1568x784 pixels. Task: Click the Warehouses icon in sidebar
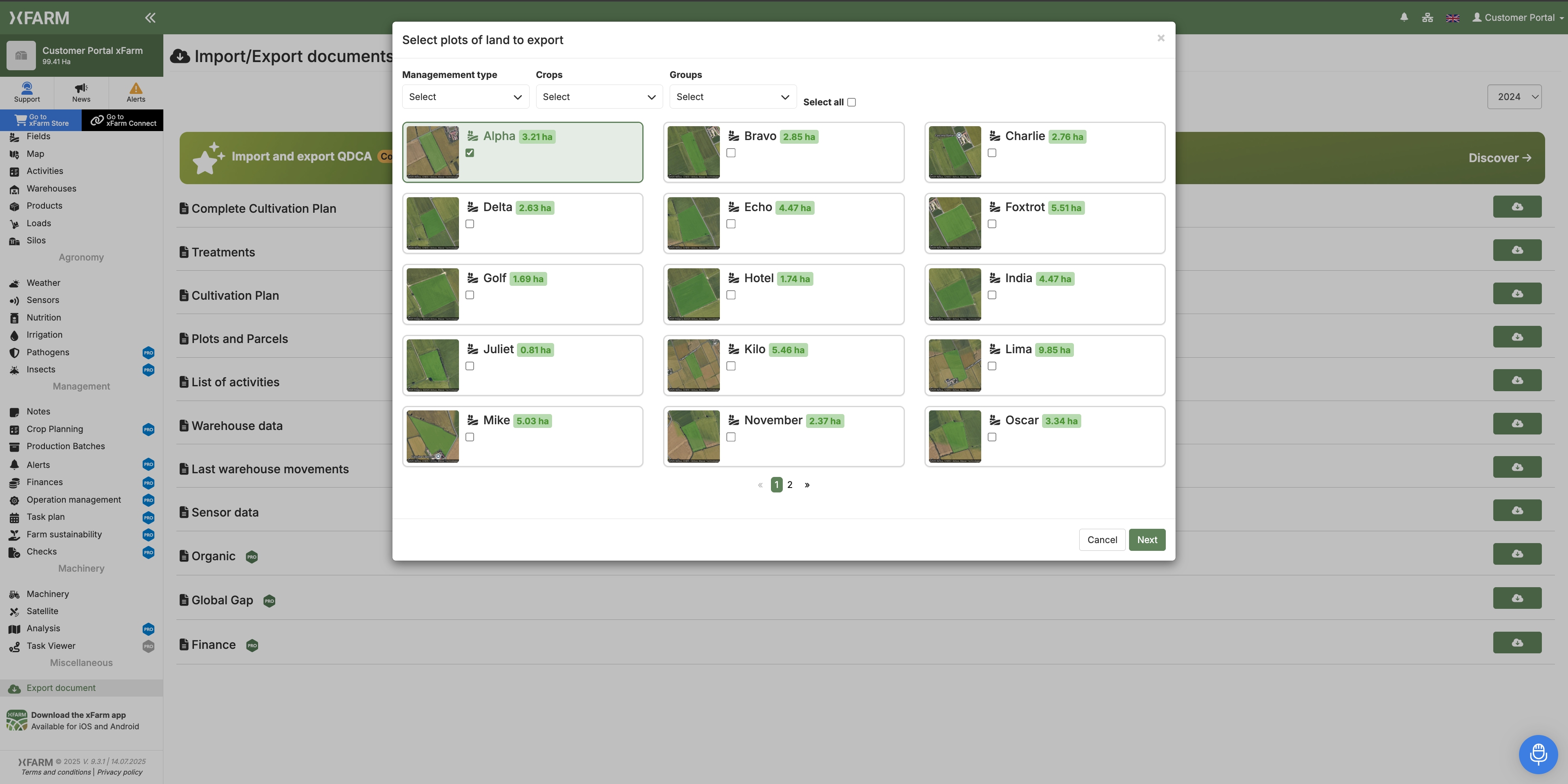(15, 189)
